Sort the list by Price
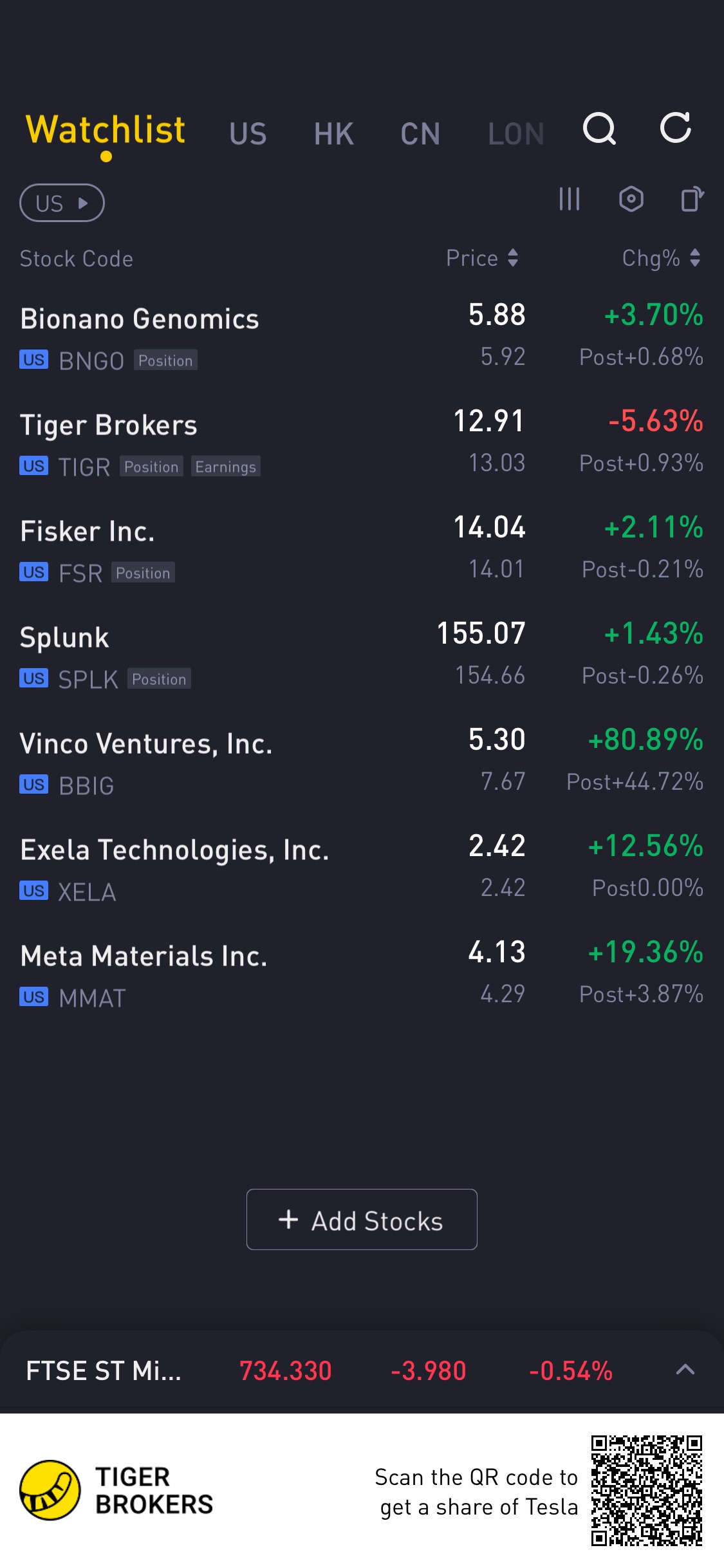The image size is (724, 1568). tap(483, 258)
